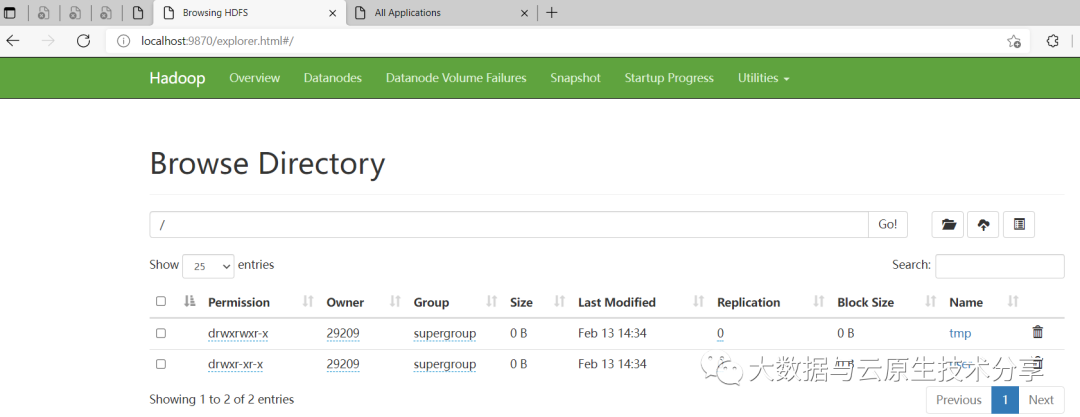Open the tmp directory link
Image resolution: width=1080 pixels, height=417 pixels.
point(960,333)
